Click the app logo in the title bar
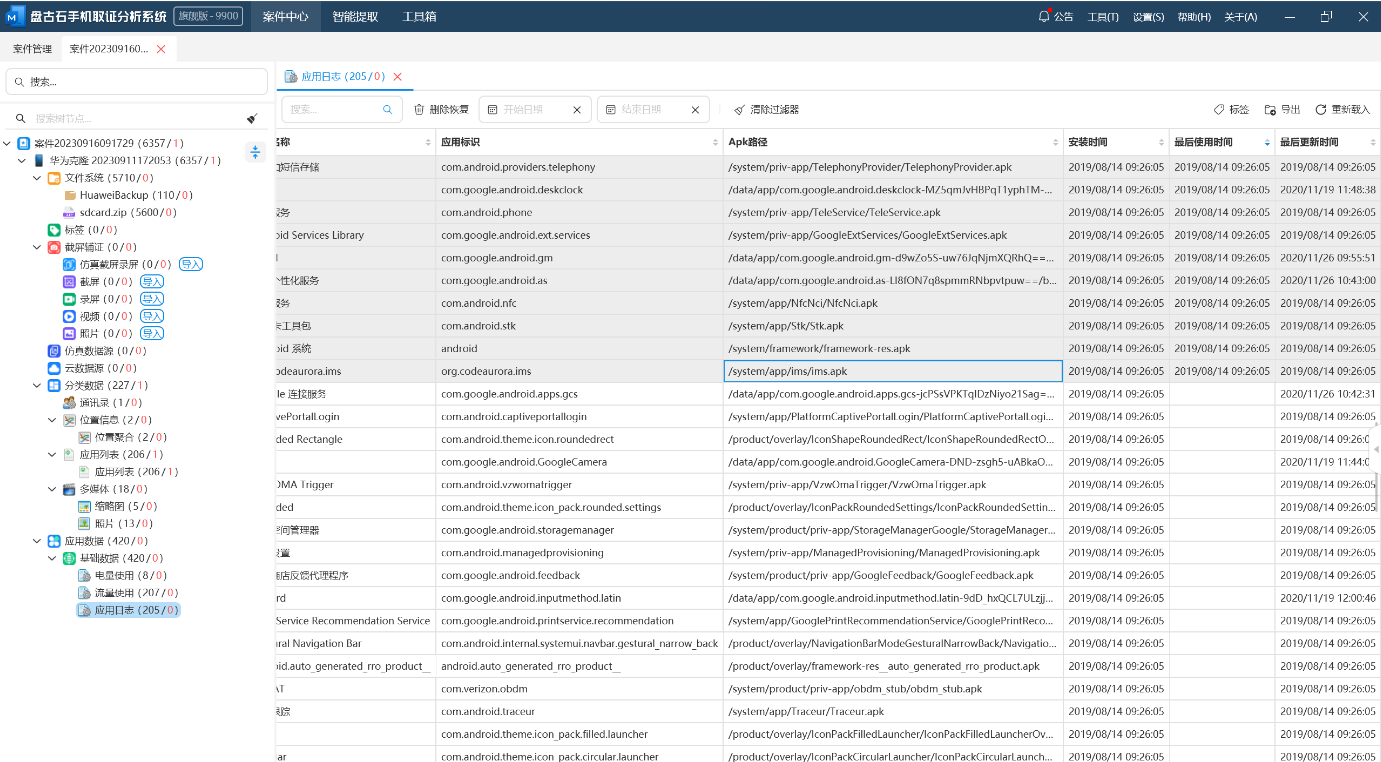1381x762 pixels. [x=14, y=16]
